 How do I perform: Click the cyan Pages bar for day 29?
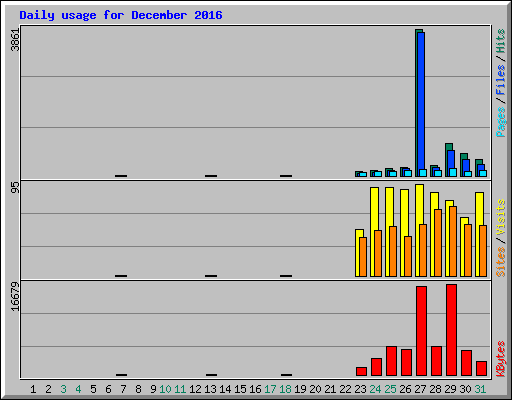point(453,172)
